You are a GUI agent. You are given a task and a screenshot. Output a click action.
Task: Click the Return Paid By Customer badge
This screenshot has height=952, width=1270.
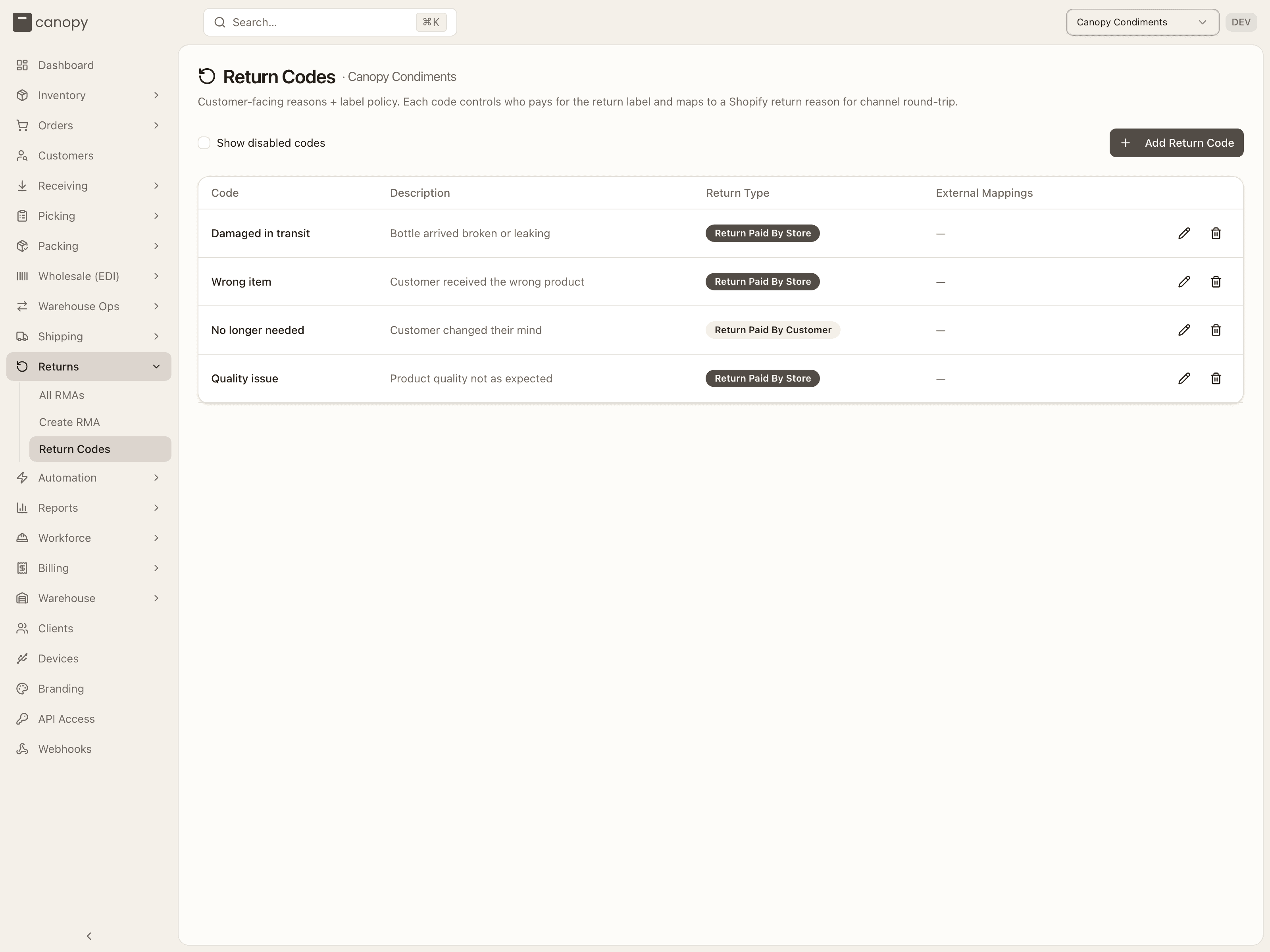pos(773,330)
